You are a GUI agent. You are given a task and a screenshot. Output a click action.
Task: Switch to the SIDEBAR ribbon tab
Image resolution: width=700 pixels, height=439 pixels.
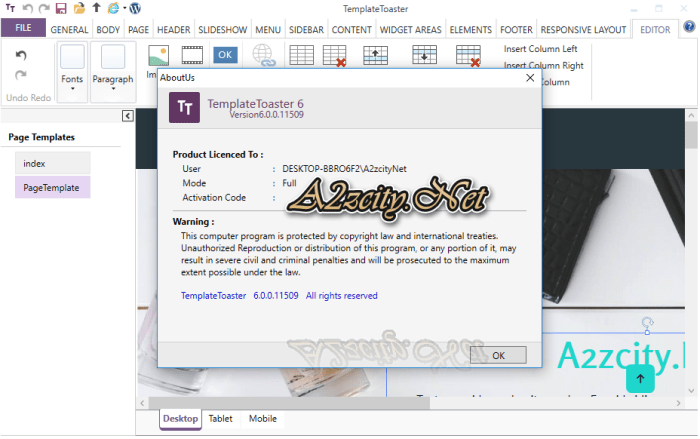[306, 29]
